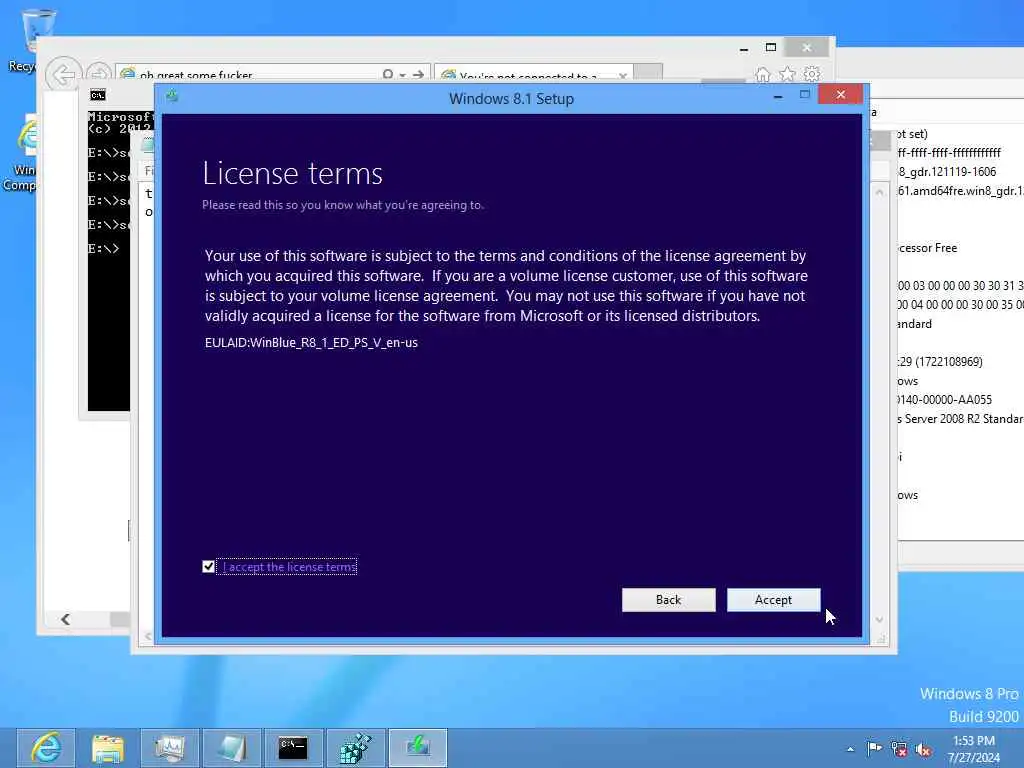The width and height of the screenshot is (1024, 768).
Task: Click the Setup icon in the title bar
Action: 172,96
